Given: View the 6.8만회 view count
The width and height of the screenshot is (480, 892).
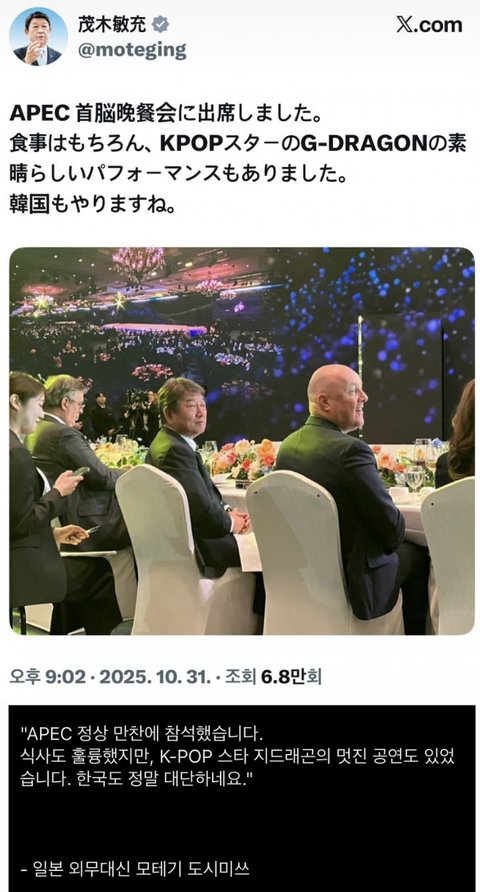Looking at the screenshot, I should [x=291, y=677].
